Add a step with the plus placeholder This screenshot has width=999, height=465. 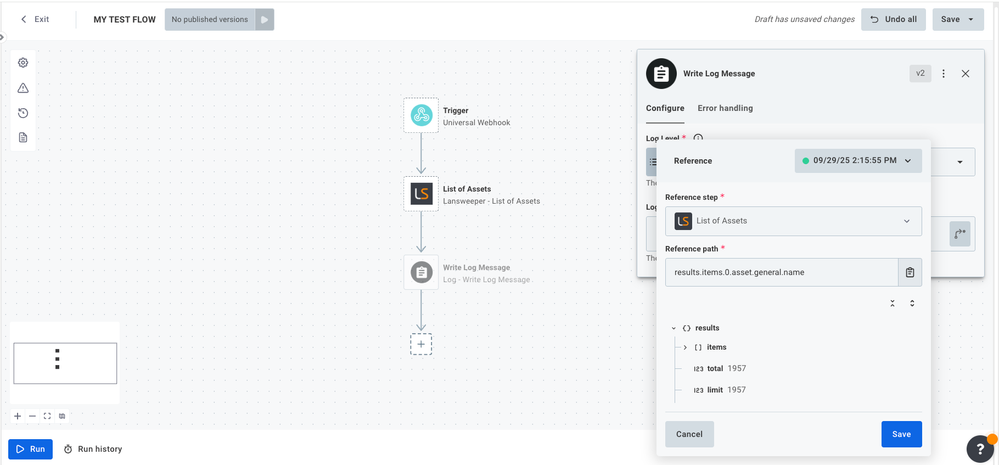point(421,344)
